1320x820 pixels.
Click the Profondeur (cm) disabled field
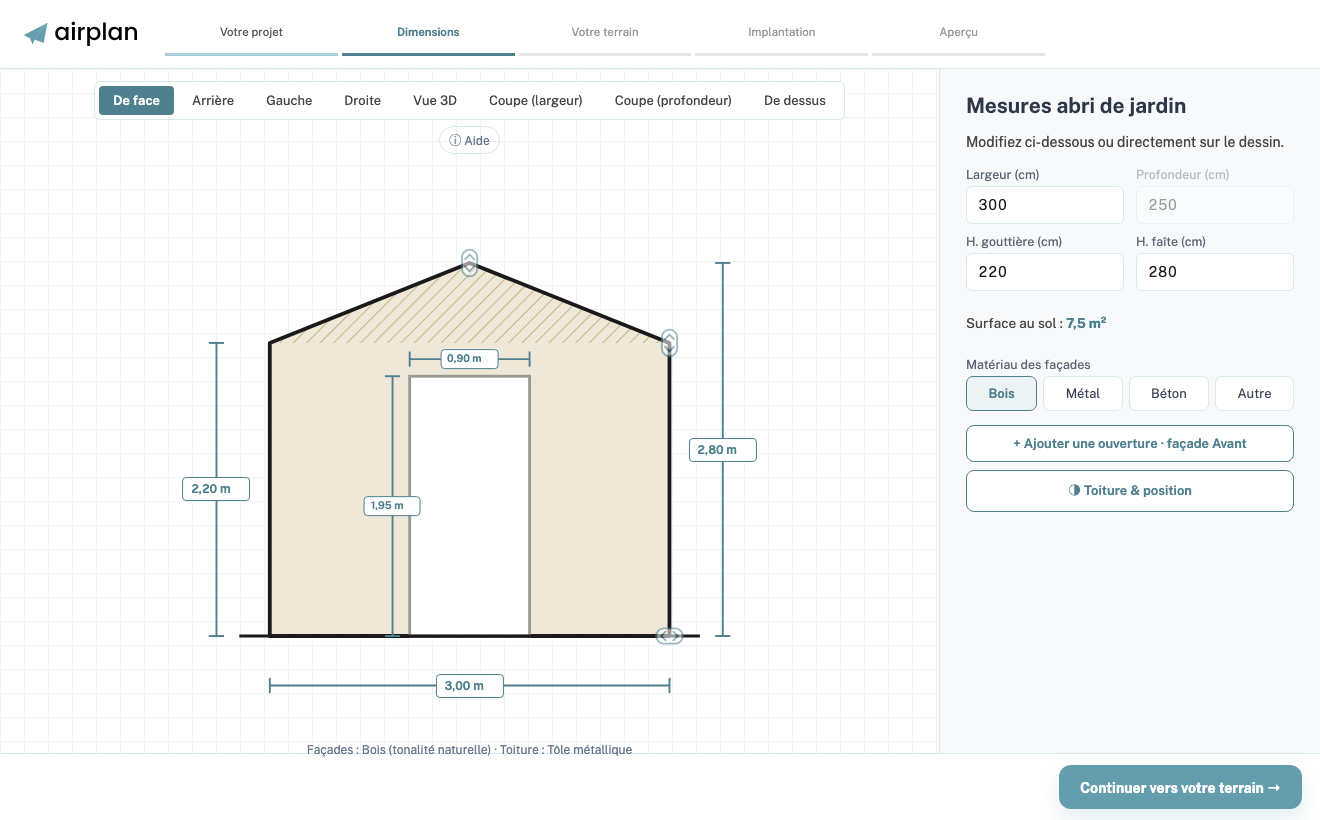tap(1215, 205)
